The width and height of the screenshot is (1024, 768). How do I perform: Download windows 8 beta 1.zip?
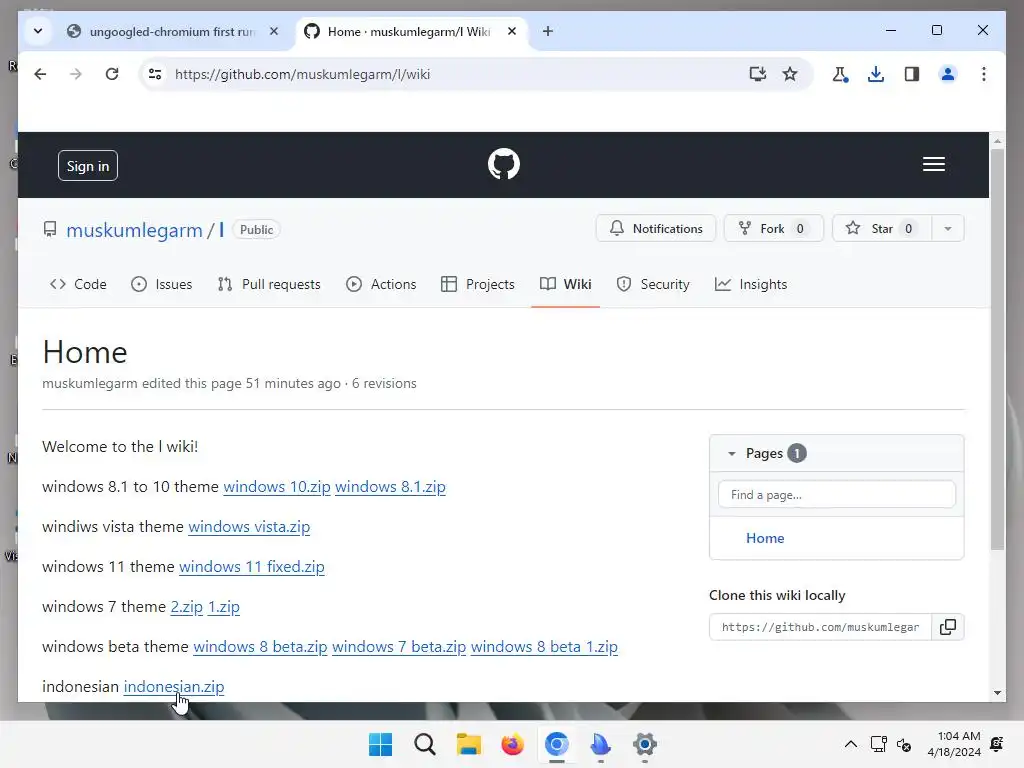[544, 647]
